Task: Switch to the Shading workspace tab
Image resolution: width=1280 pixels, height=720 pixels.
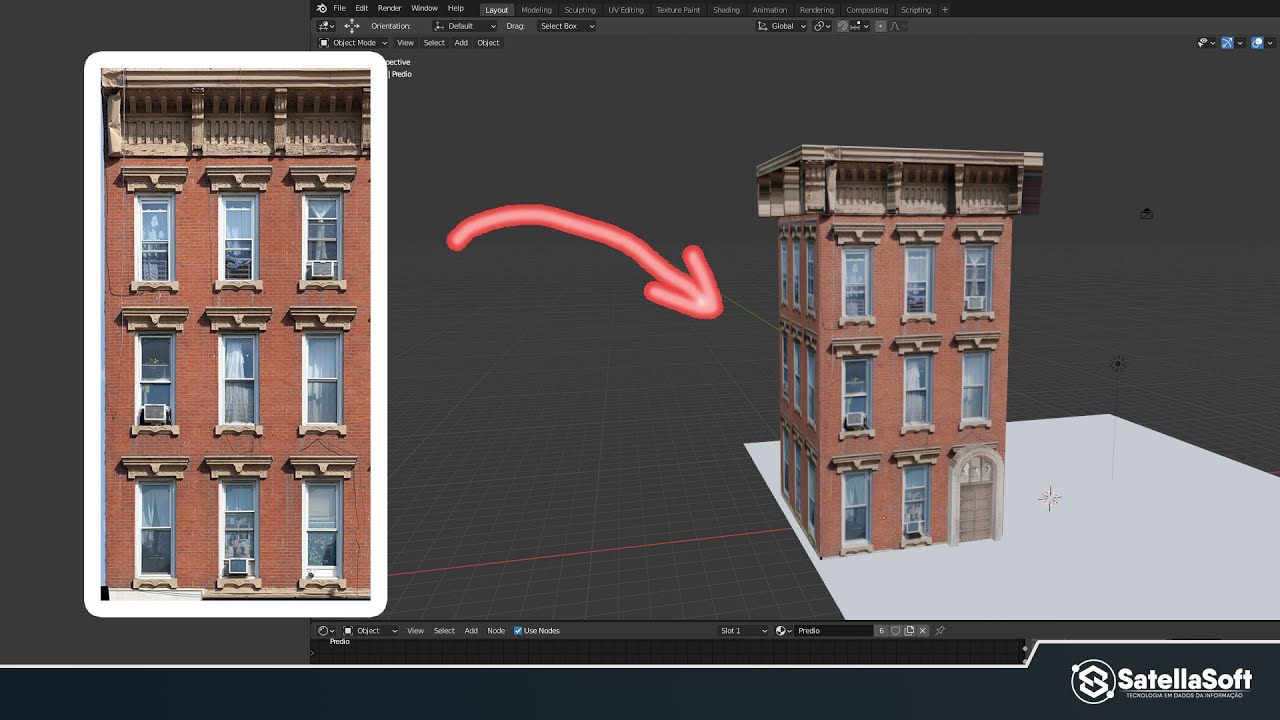Action: click(x=727, y=10)
